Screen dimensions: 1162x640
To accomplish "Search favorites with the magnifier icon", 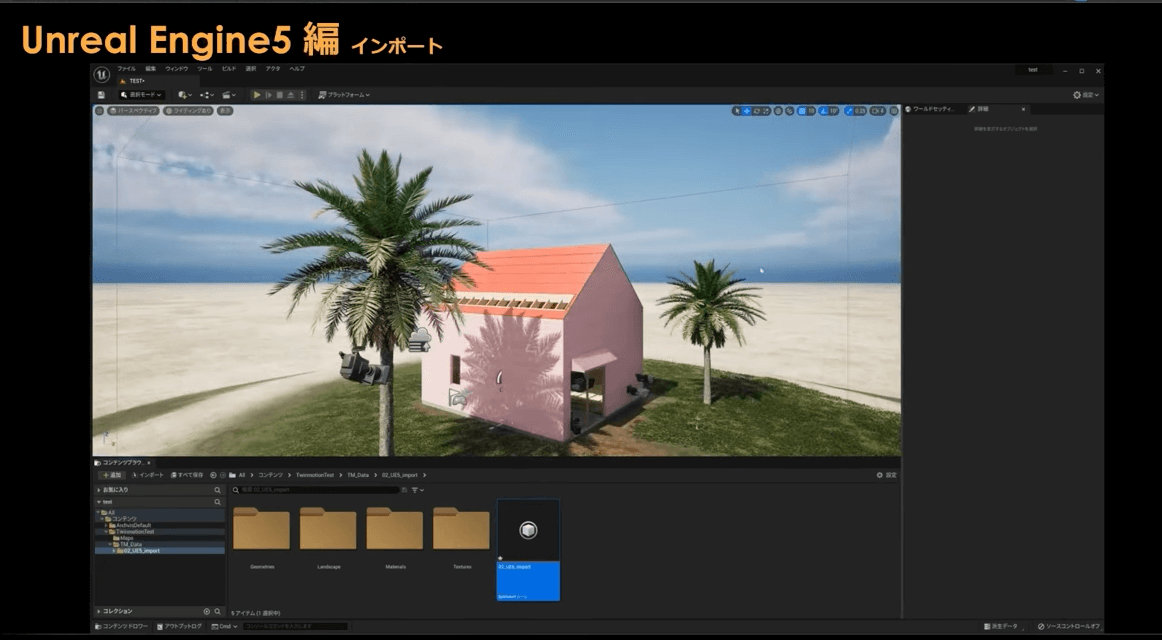I will tap(217, 490).
